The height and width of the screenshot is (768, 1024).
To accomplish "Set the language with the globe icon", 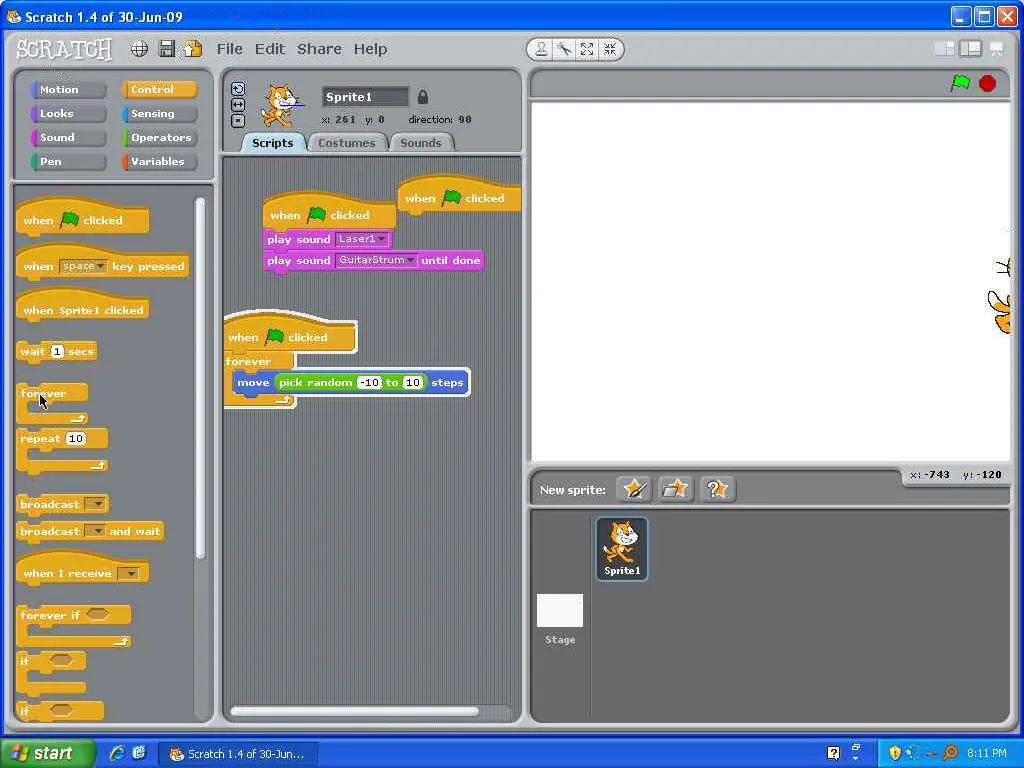I will click(x=139, y=49).
